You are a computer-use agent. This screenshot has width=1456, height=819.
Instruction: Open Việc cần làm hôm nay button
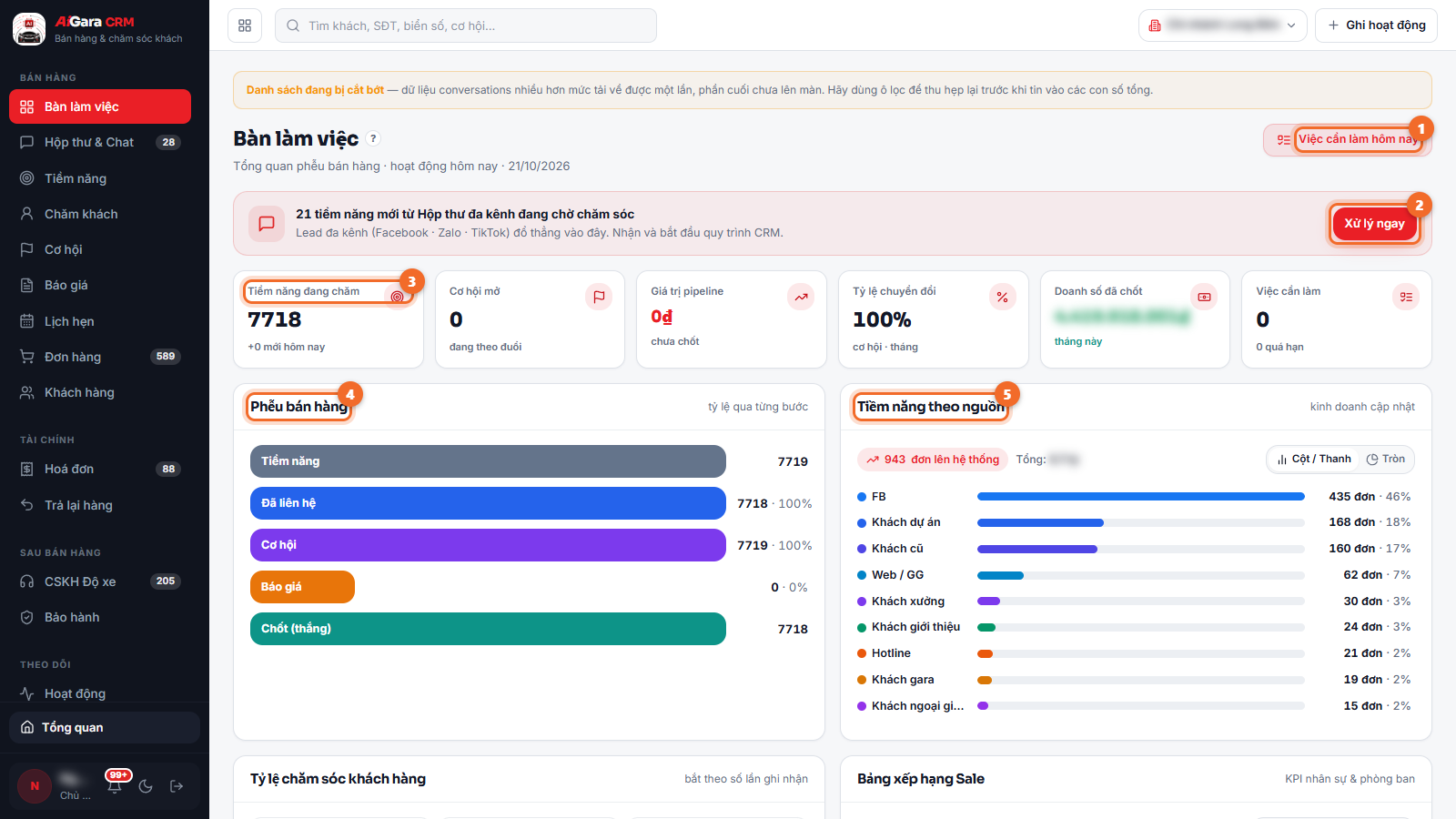click(1348, 139)
